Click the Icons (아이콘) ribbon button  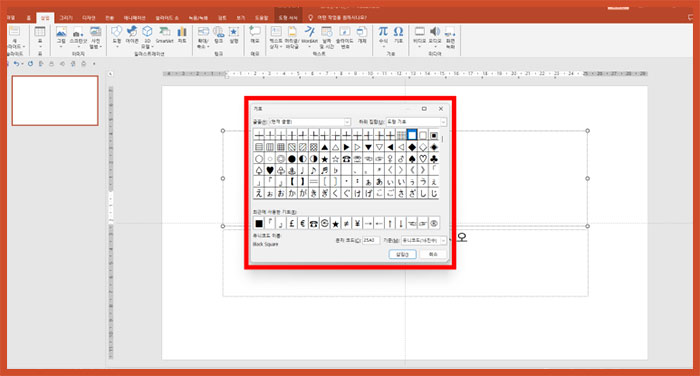[132, 31]
